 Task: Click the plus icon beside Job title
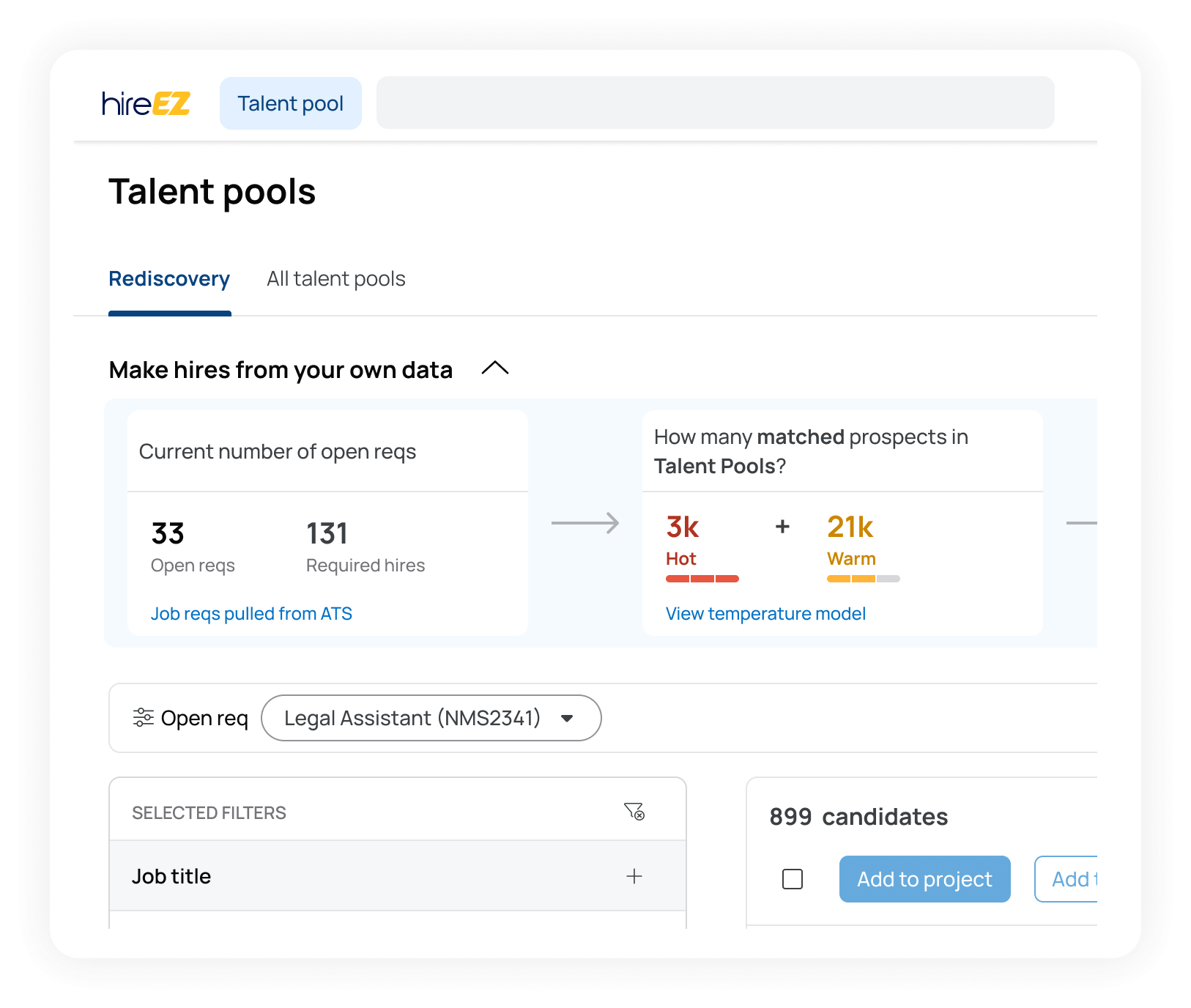click(634, 876)
